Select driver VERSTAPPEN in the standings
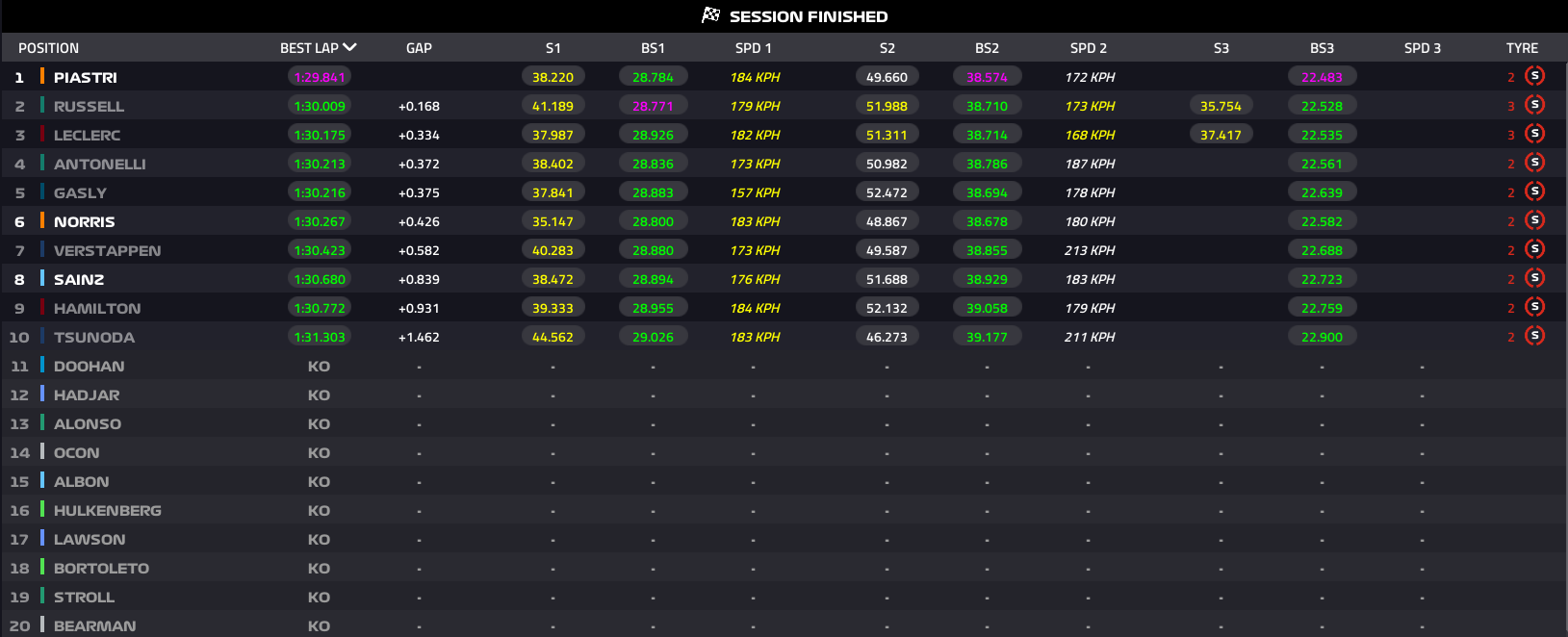Viewport: 1568px width, 637px height. pyautogui.click(x=107, y=250)
